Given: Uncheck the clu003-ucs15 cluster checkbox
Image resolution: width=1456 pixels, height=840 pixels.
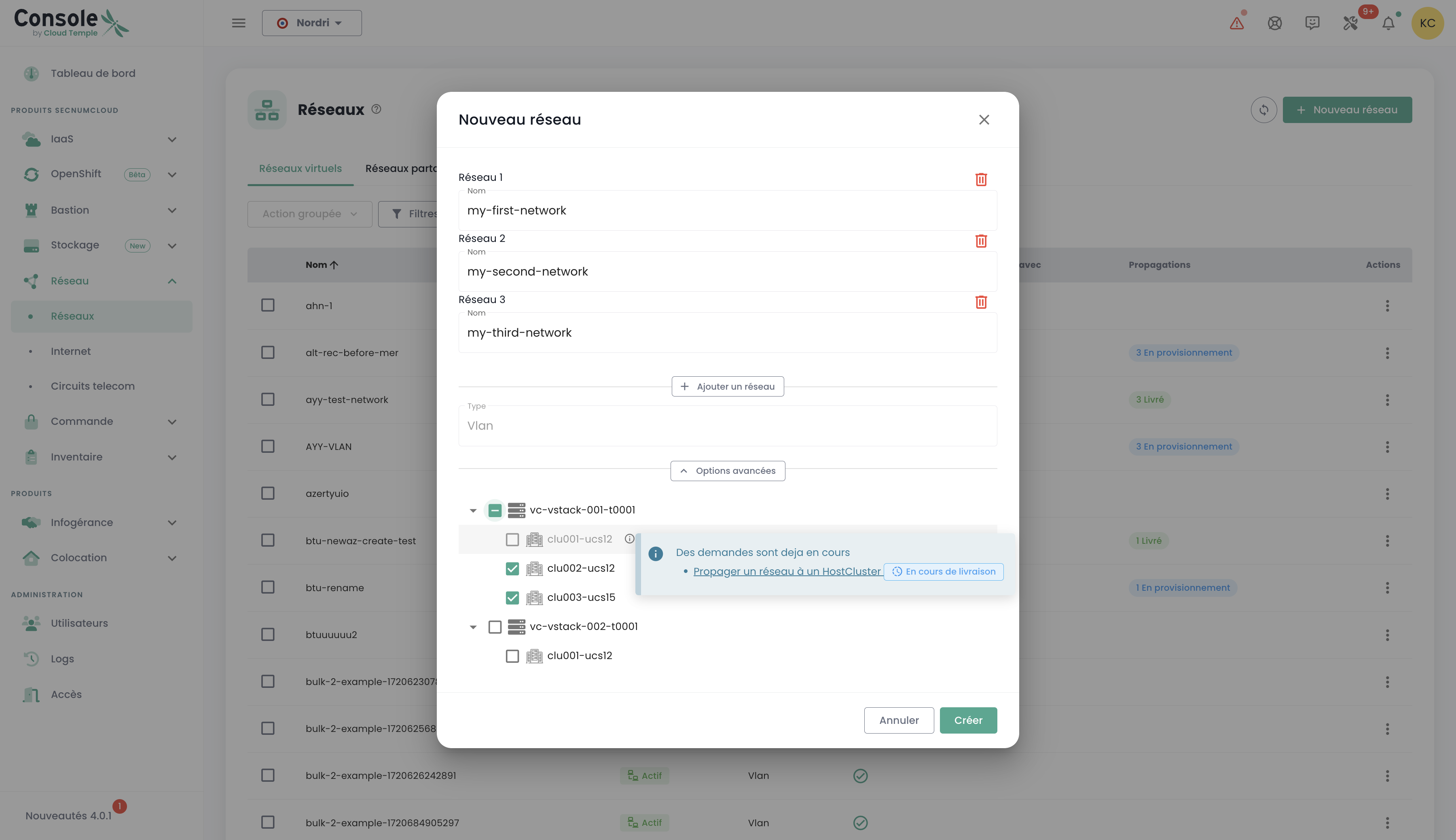Looking at the screenshot, I should click(512, 598).
